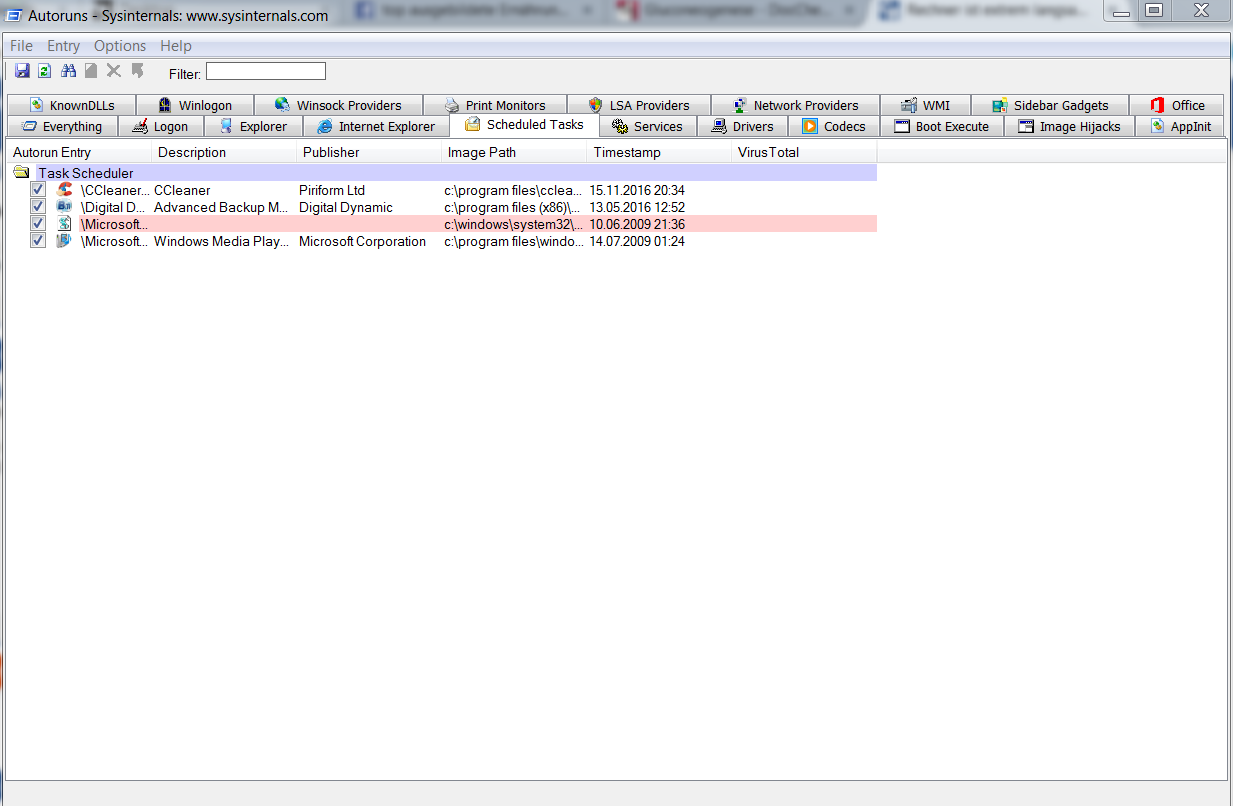Select the \Digital D... autorun entry
This screenshot has width=1233, height=806.
(114, 207)
